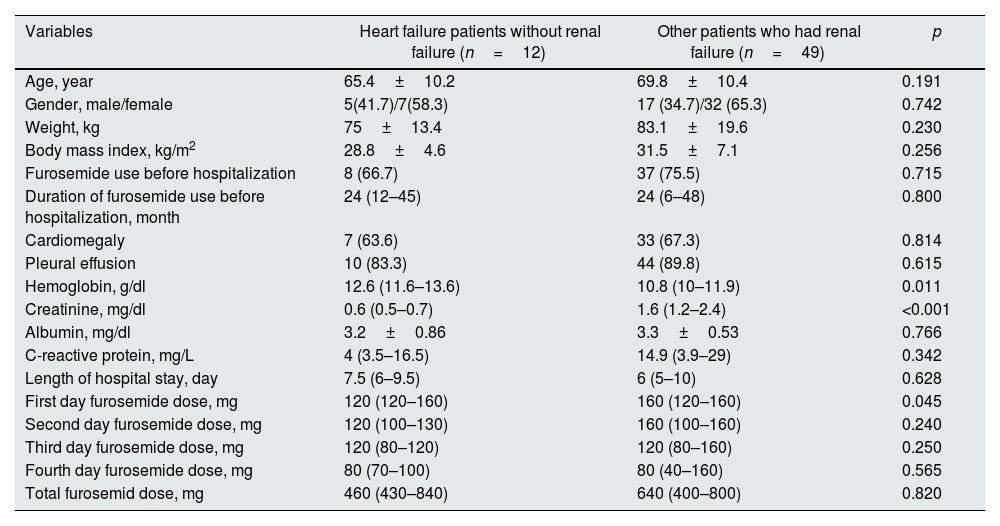Click the "Heart failure patients without renal failure" header
Screen dimensions: 1000x526
tap(480, 42)
